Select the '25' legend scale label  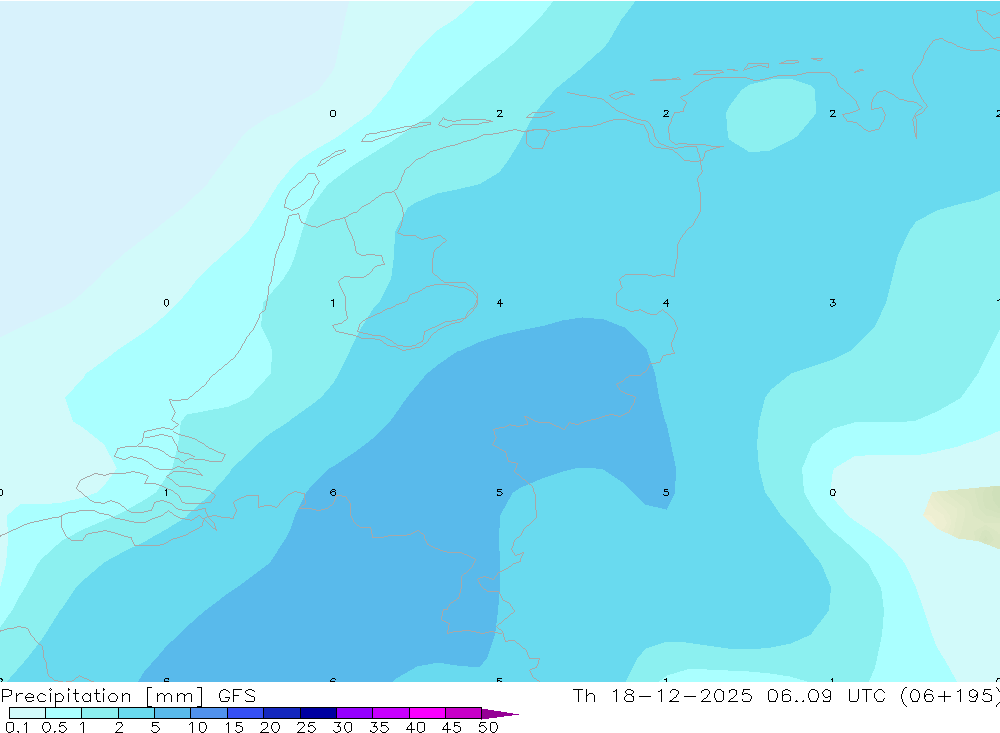tap(306, 727)
